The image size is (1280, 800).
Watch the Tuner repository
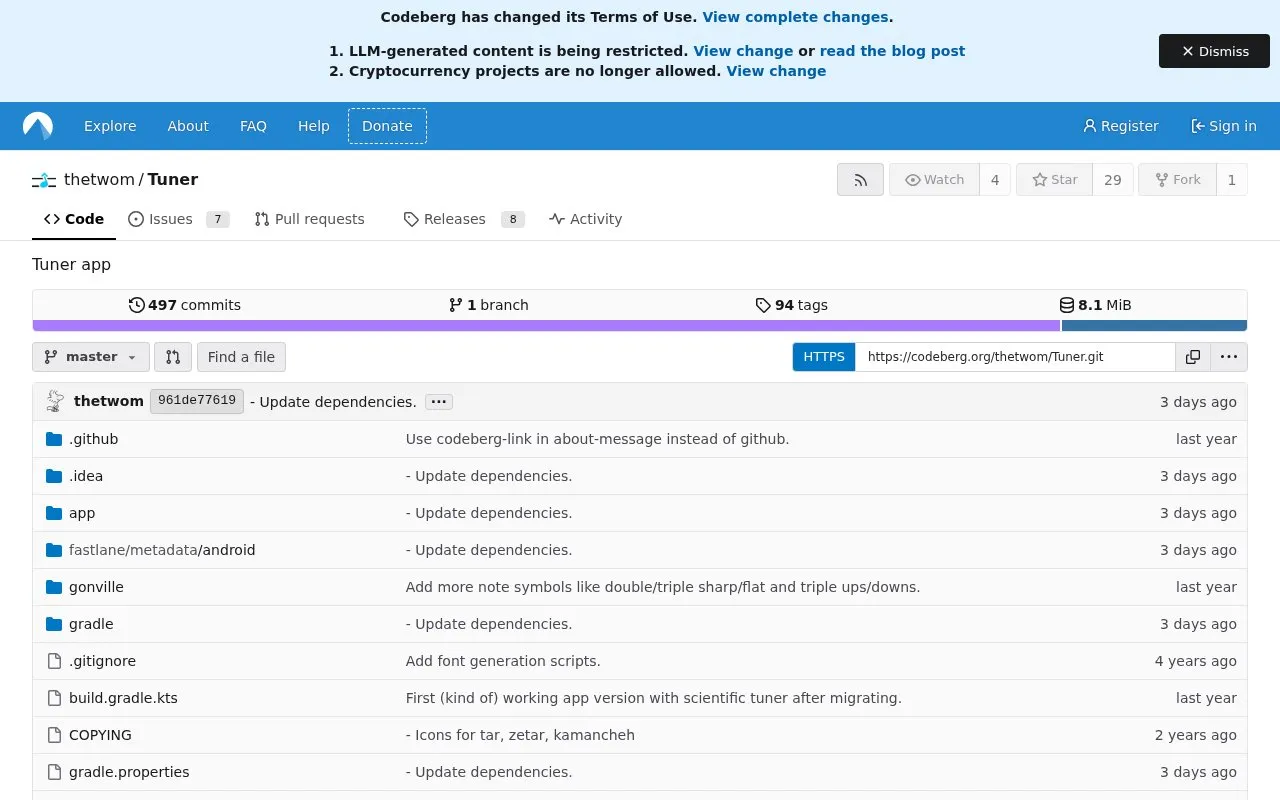click(934, 180)
